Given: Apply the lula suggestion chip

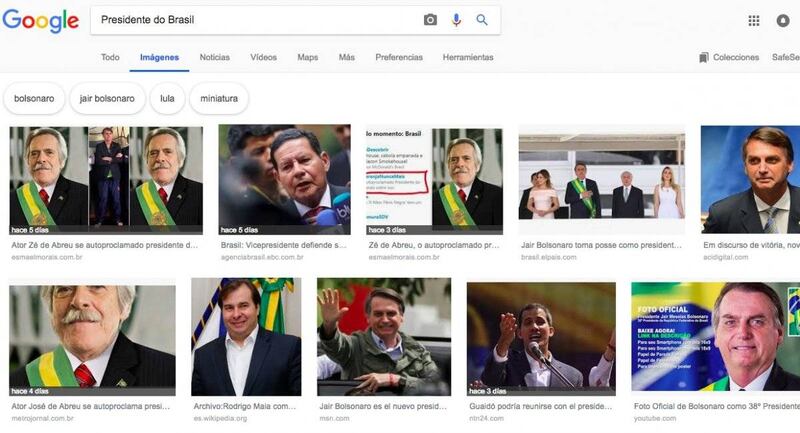Looking at the screenshot, I should coord(167,99).
